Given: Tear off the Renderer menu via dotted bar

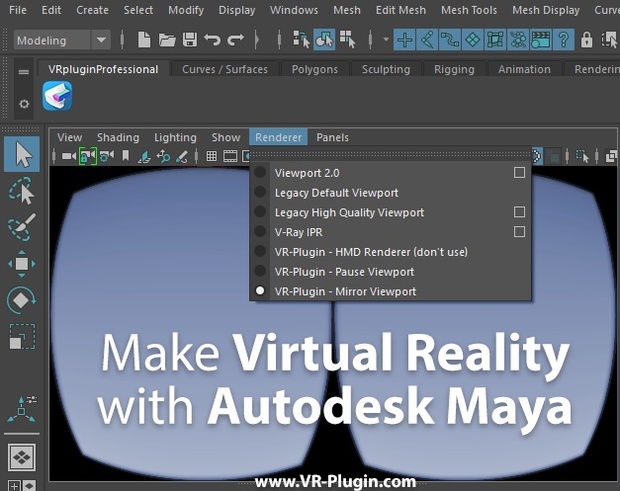Looking at the screenshot, I should pyautogui.click(x=390, y=154).
